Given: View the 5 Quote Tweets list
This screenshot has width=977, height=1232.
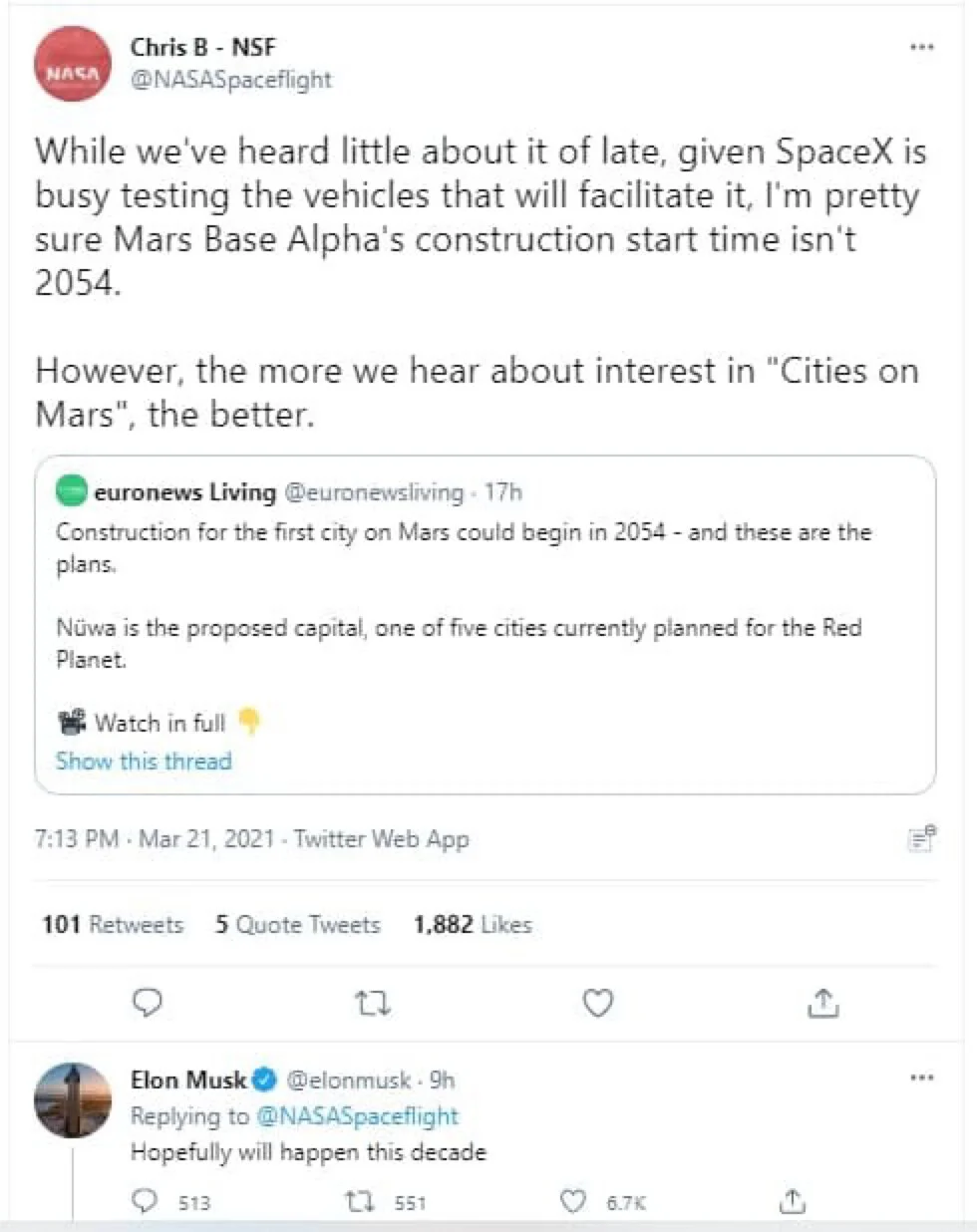Looking at the screenshot, I should tap(298, 924).
